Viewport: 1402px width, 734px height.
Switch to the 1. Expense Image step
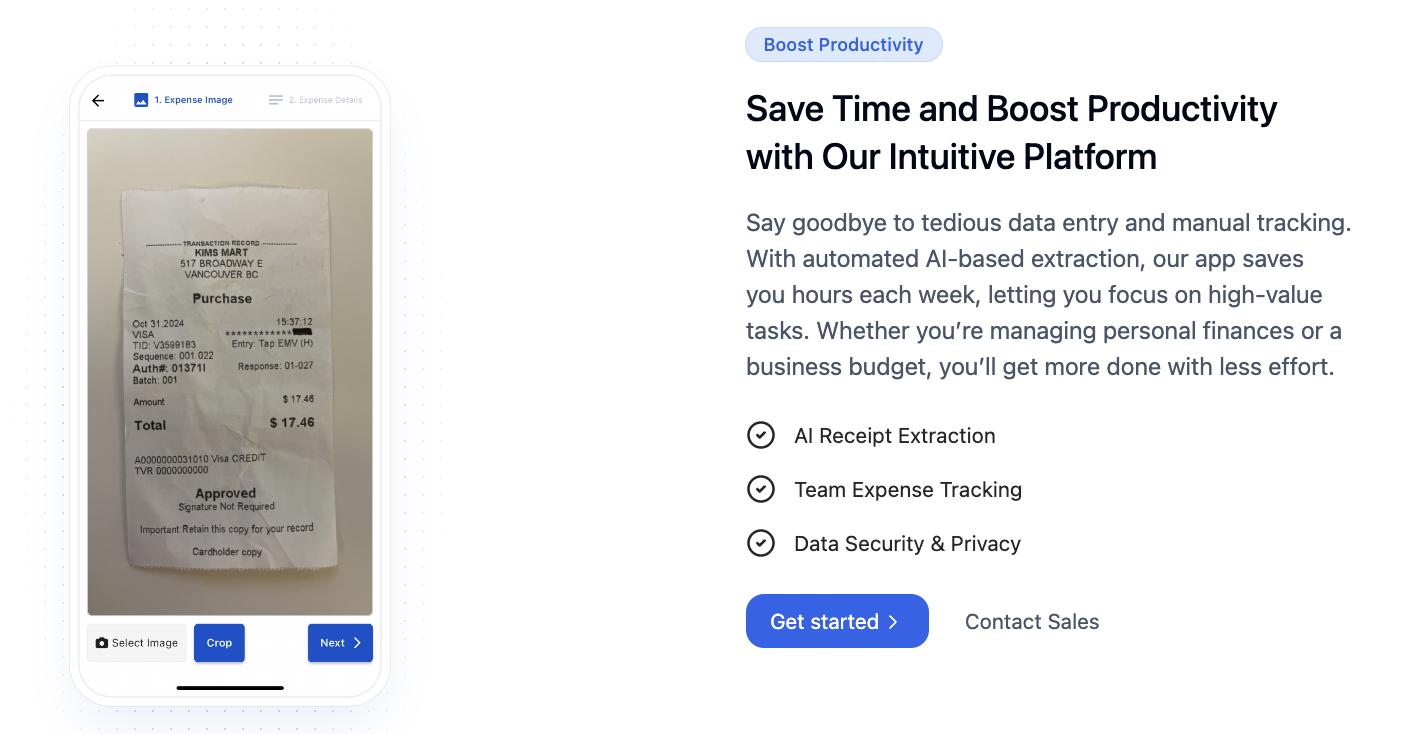click(184, 100)
